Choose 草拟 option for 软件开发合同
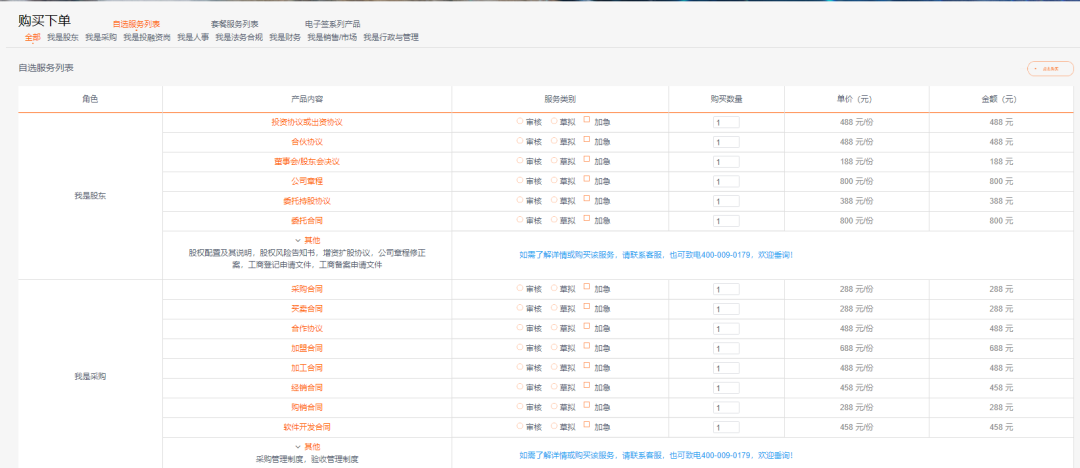This screenshot has width=1080, height=468. 555,426
